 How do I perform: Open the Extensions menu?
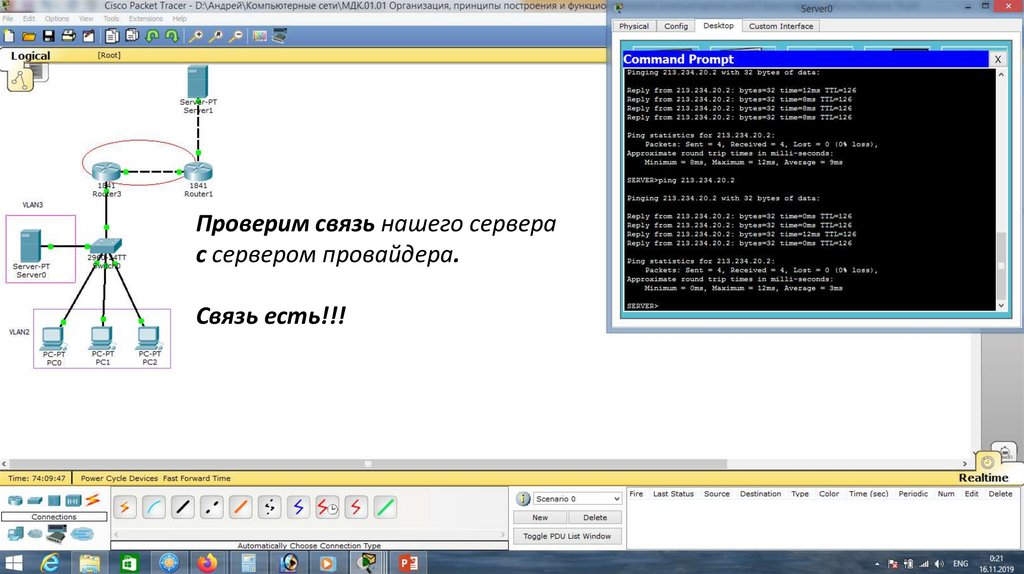pos(146,19)
